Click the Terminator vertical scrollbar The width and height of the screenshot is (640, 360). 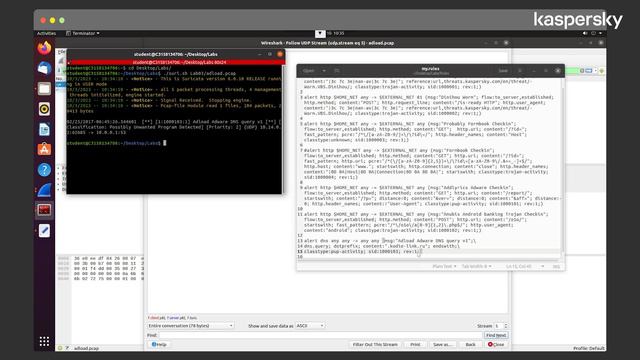pos(283,129)
